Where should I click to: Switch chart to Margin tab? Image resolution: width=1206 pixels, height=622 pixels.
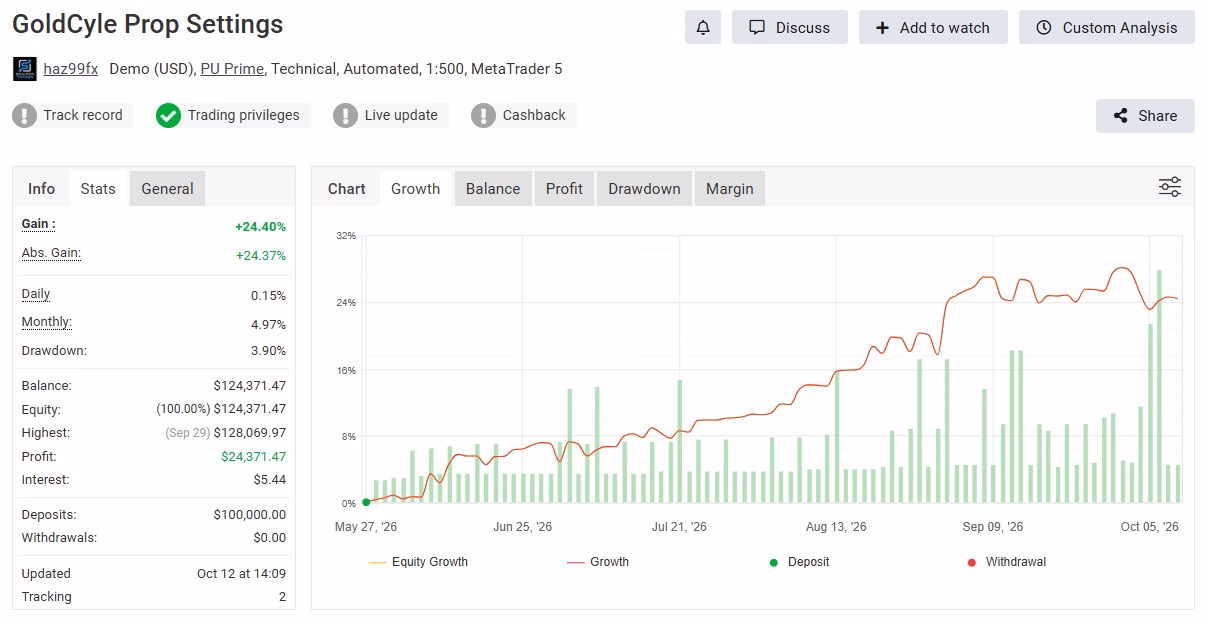[x=730, y=189]
